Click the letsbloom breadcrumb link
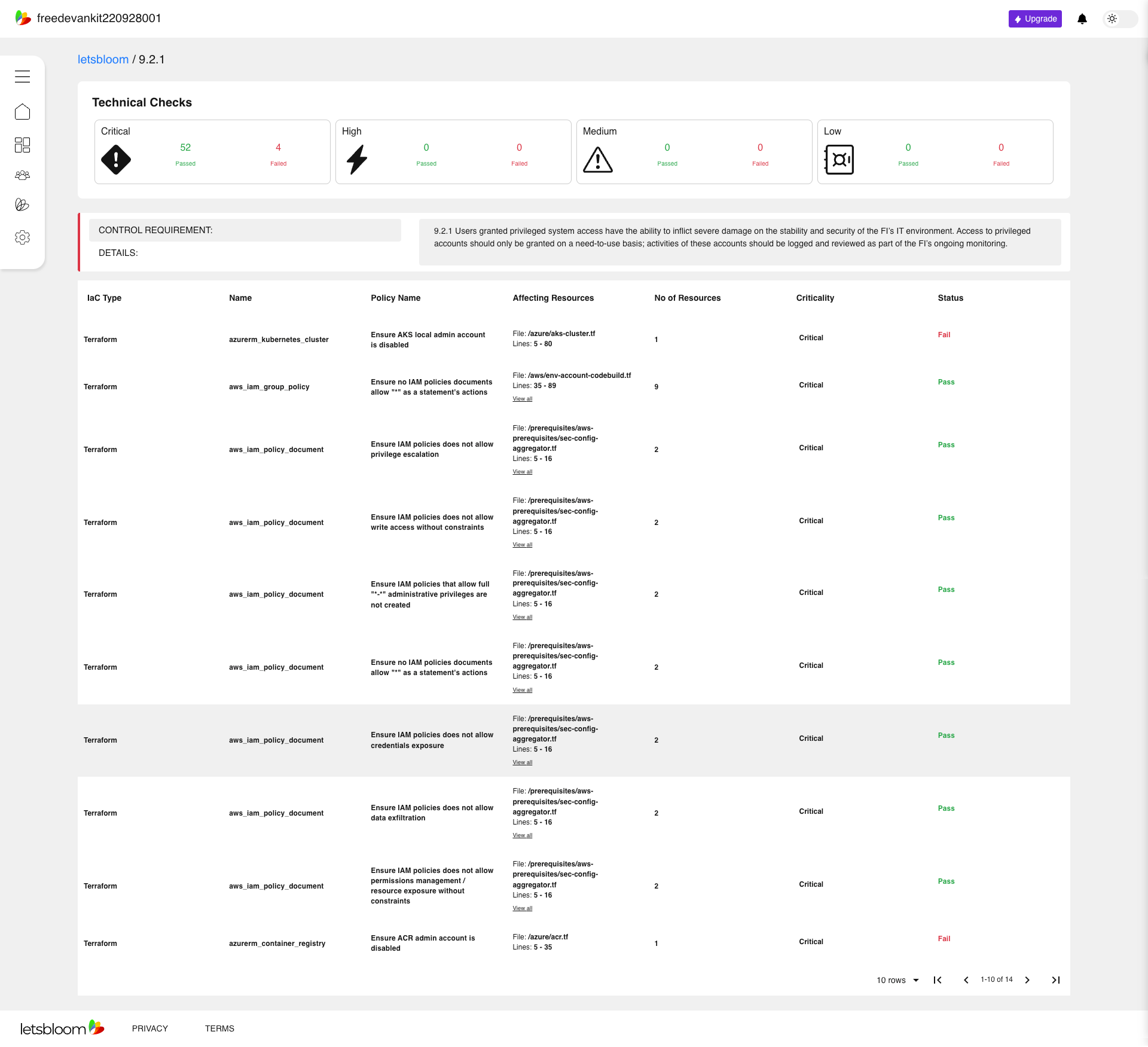Viewport: 1148px width, 1047px height. pyautogui.click(x=103, y=60)
